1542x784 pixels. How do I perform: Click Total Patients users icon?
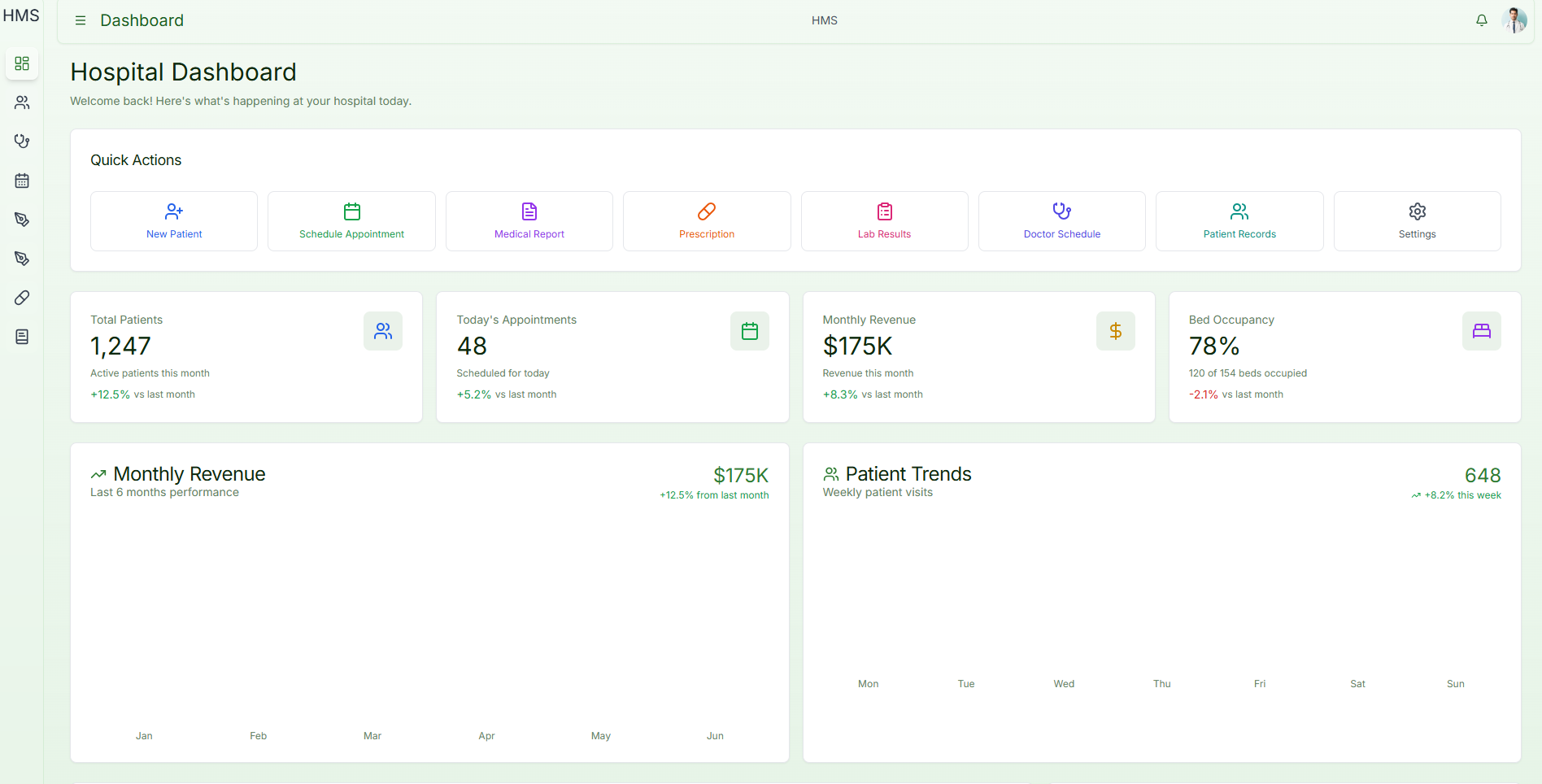coord(383,331)
